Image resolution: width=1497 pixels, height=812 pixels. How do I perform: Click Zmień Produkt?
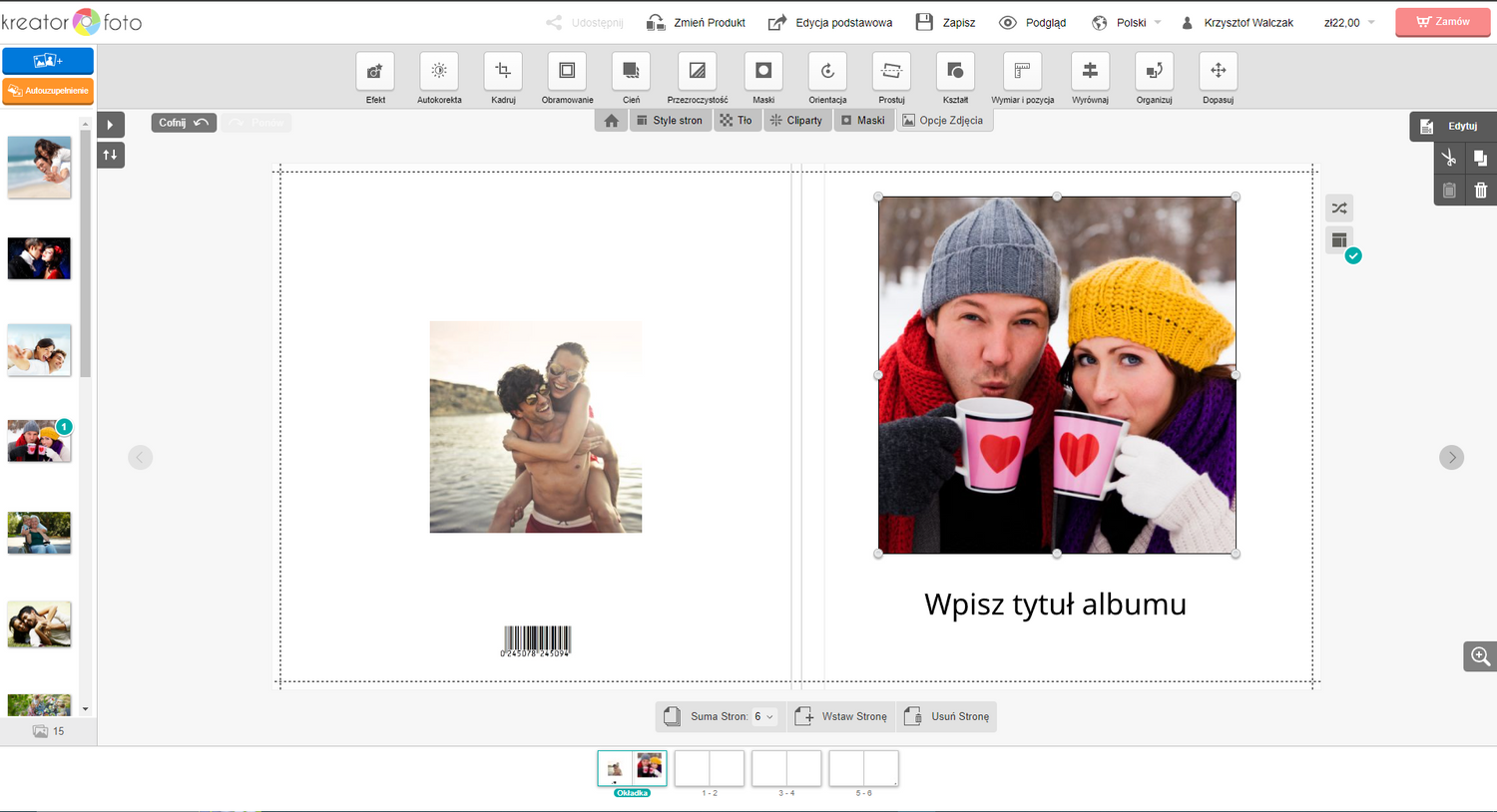click(x=696, y=22)
